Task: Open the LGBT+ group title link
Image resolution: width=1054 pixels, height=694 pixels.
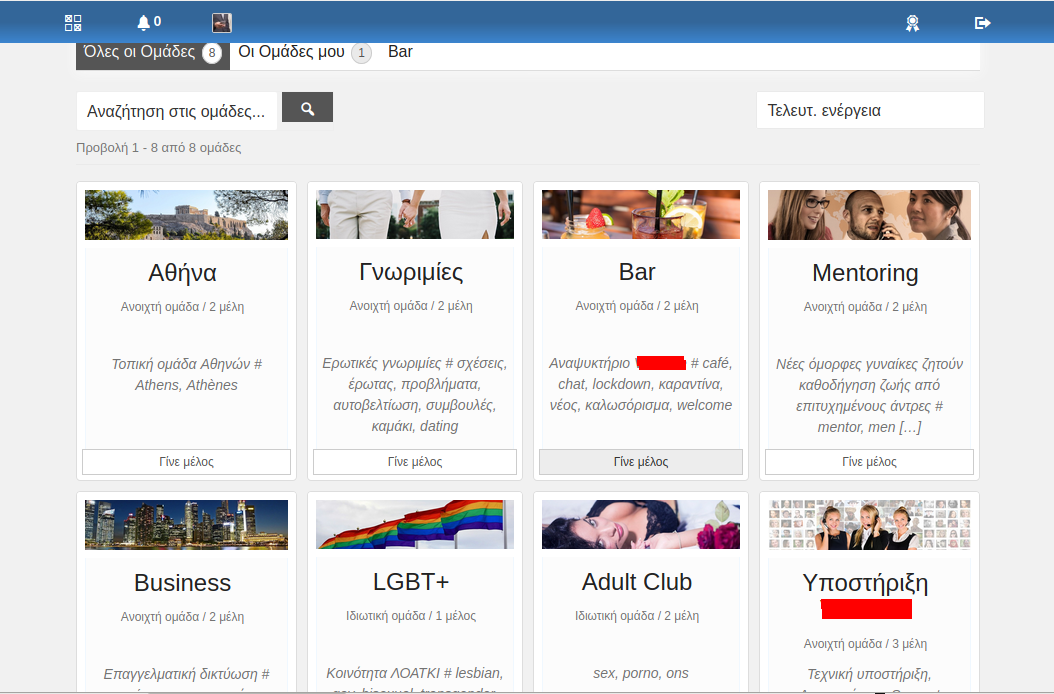Action: (410, 583)
